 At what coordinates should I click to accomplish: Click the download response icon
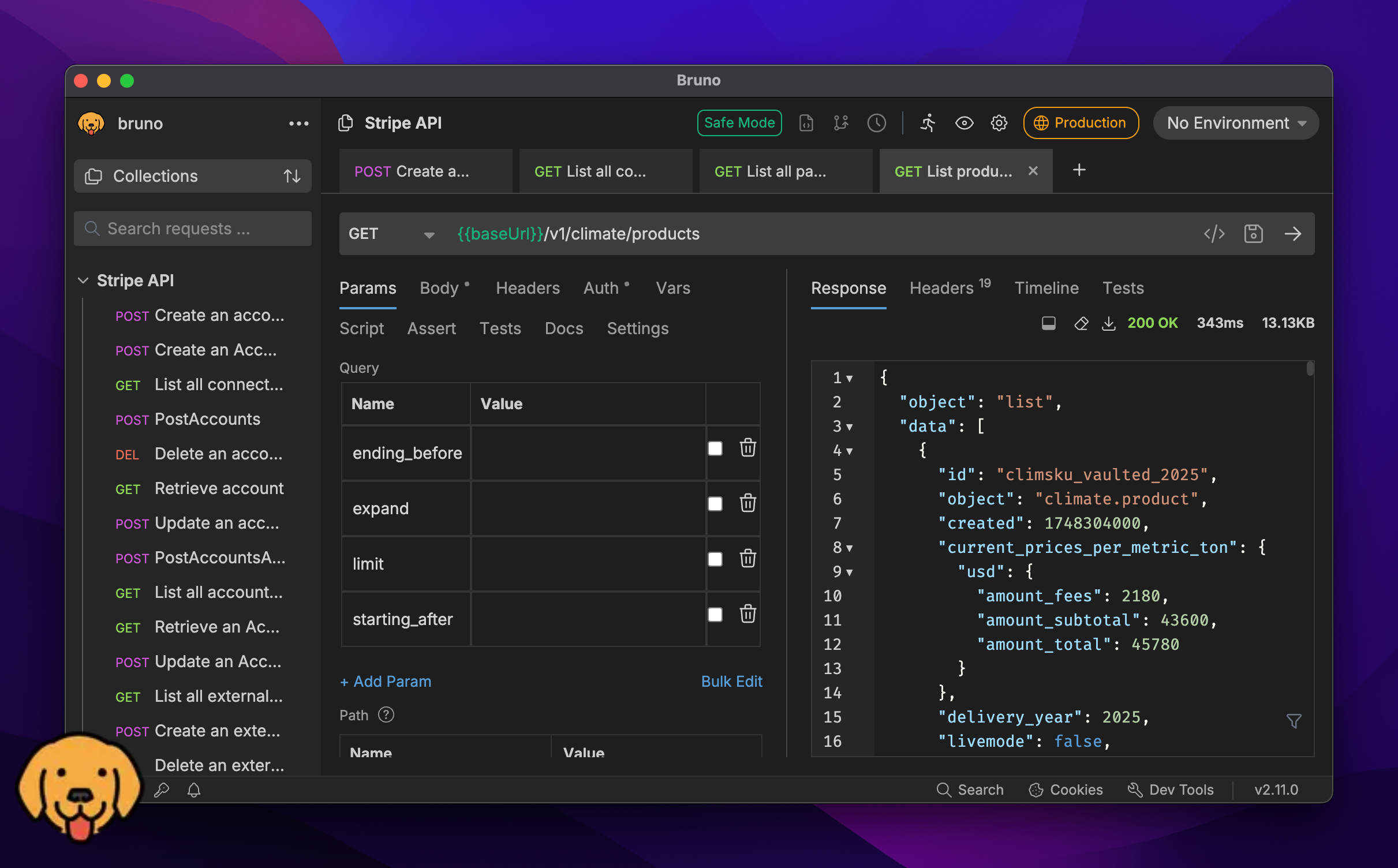point(1108,323)
